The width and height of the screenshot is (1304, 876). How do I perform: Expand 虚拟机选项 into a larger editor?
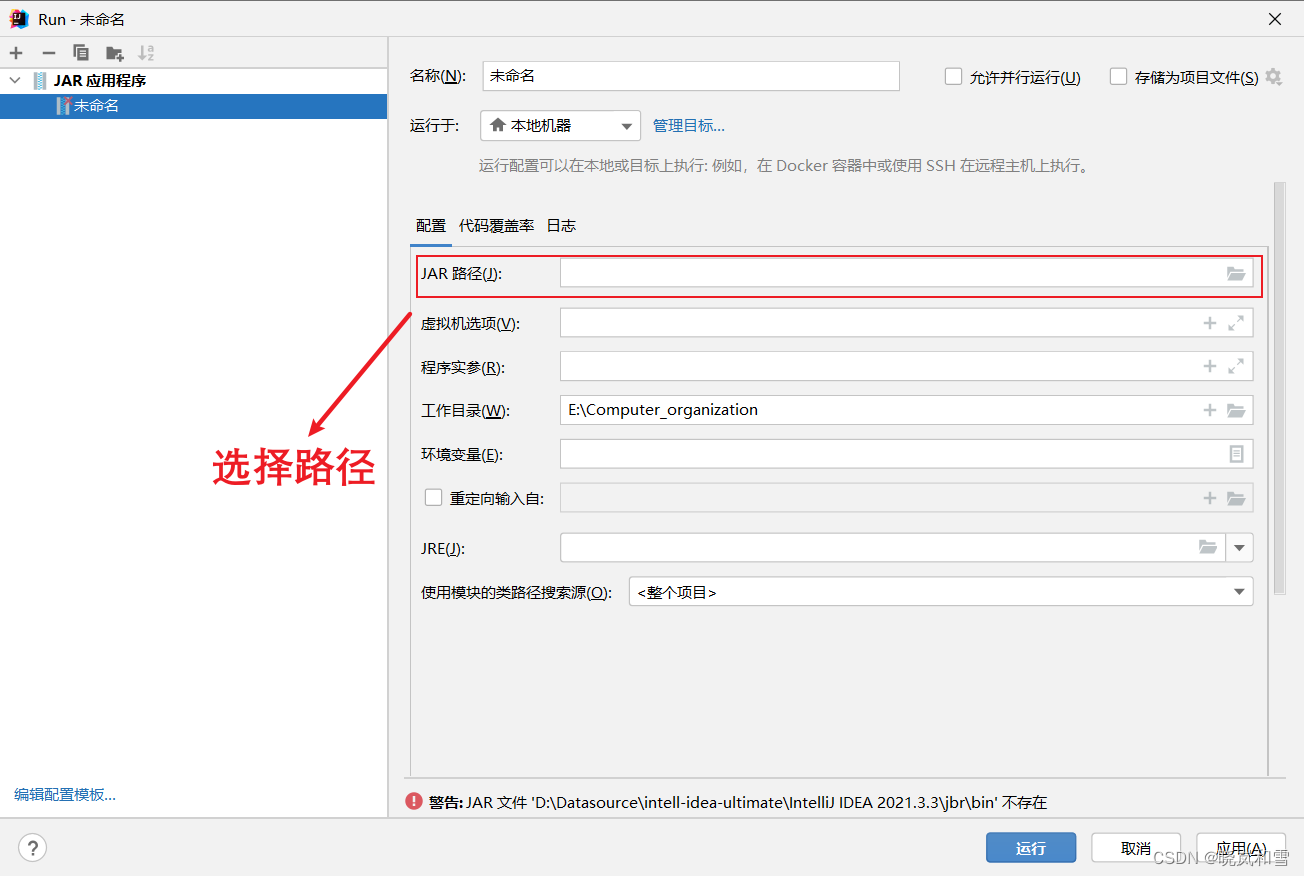1236,322
